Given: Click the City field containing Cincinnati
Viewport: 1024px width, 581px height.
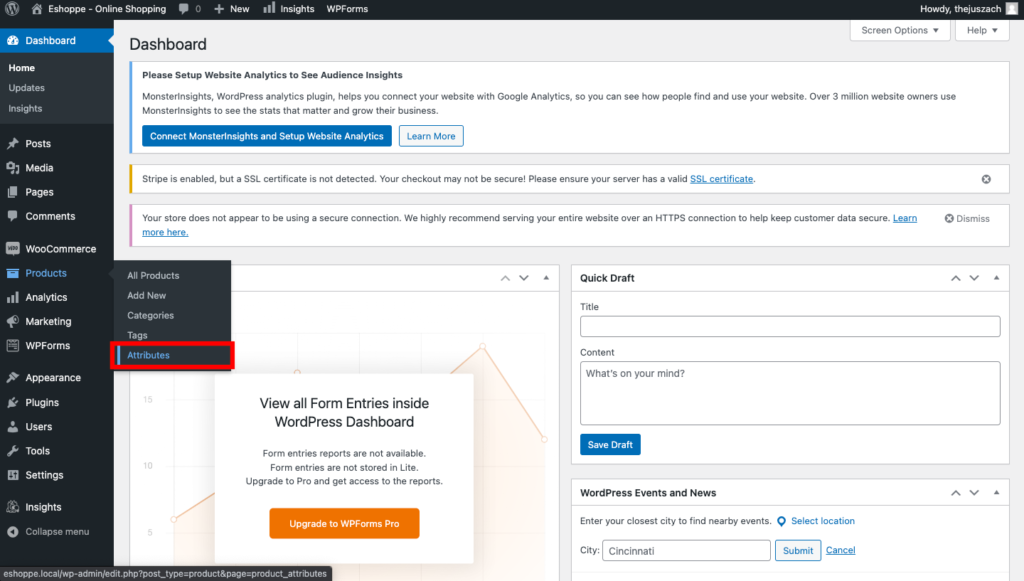Looking at the screenshot, I should [686, 550].
